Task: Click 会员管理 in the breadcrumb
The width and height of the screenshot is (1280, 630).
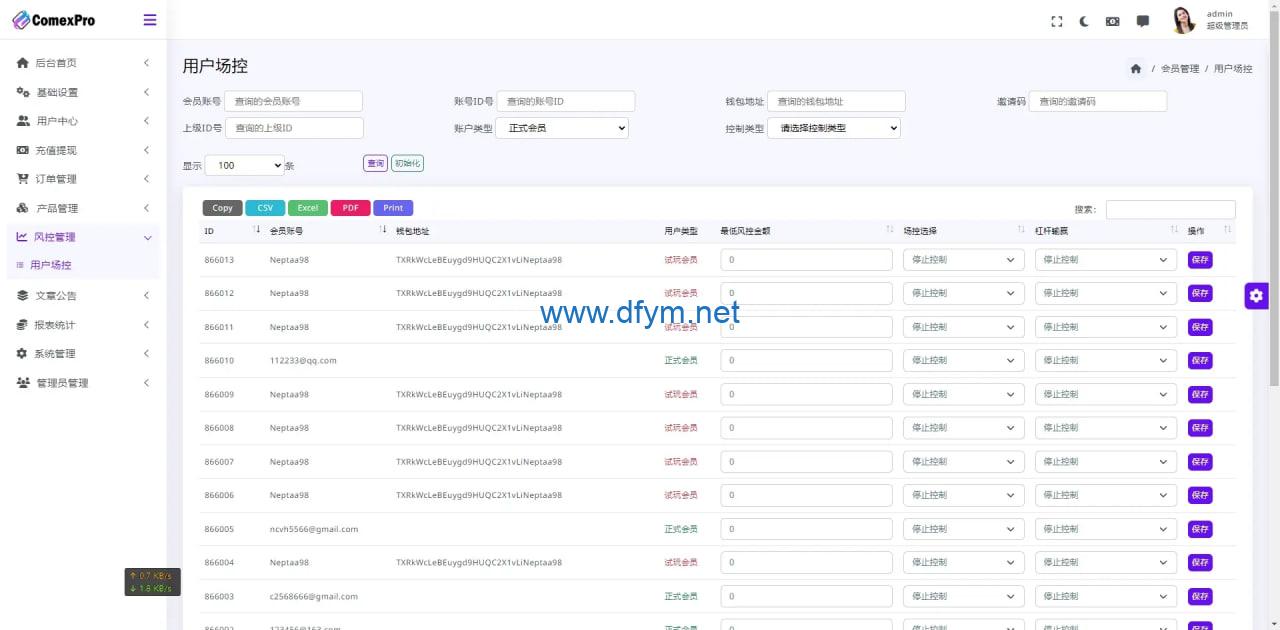Action: pos(1180,69)
